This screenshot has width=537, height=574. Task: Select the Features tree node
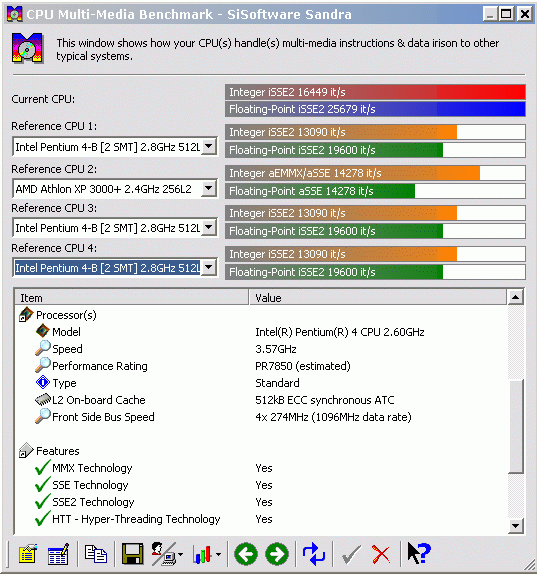click(57, 451)
